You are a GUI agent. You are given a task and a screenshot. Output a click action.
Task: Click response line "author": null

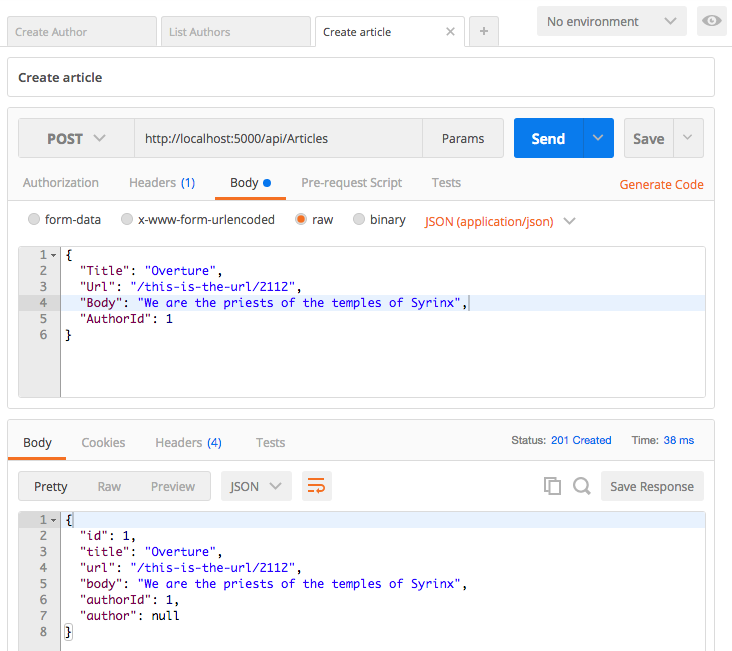[129, 616]
